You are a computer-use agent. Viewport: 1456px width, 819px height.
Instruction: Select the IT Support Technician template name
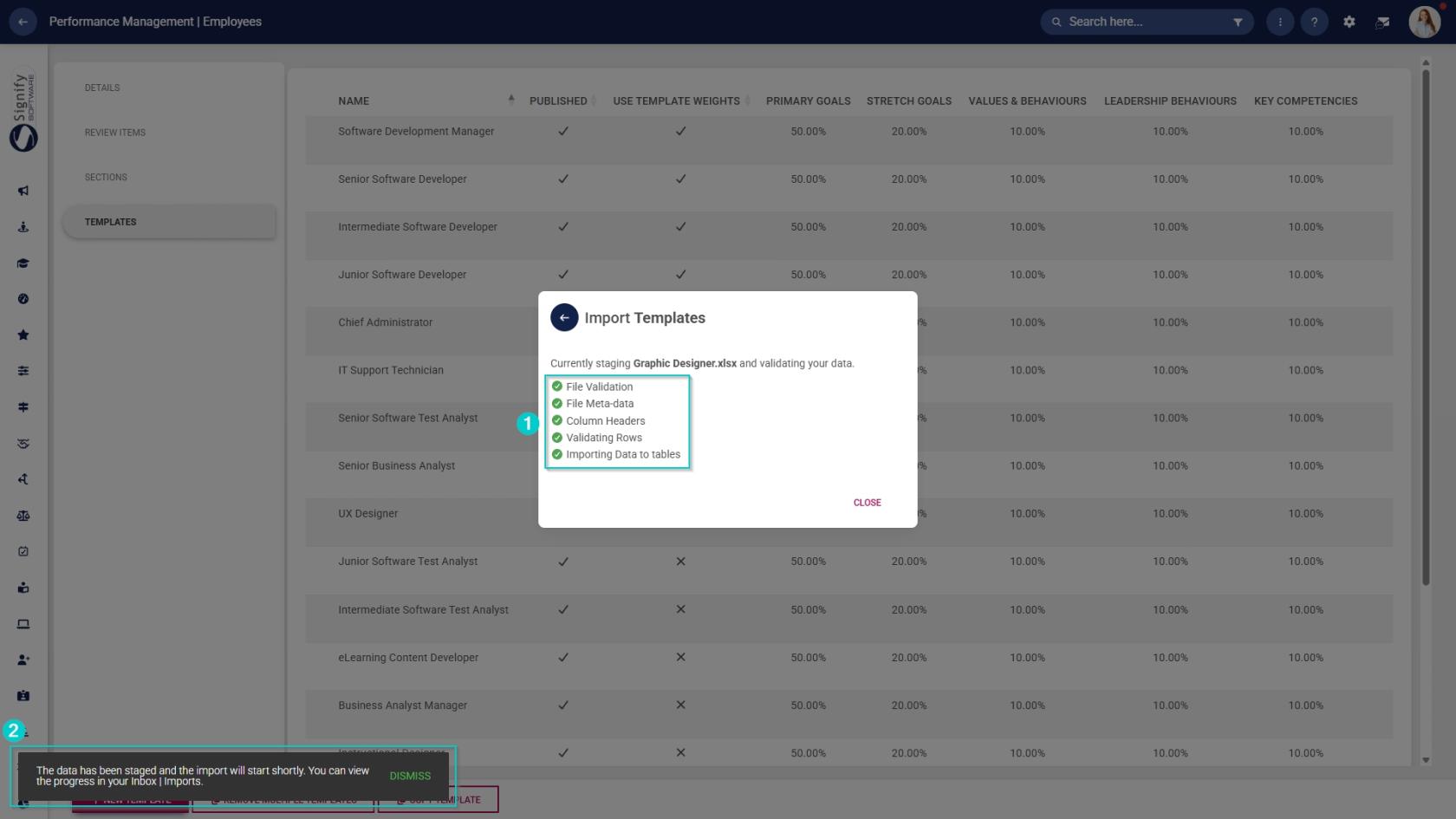(391, 370)
